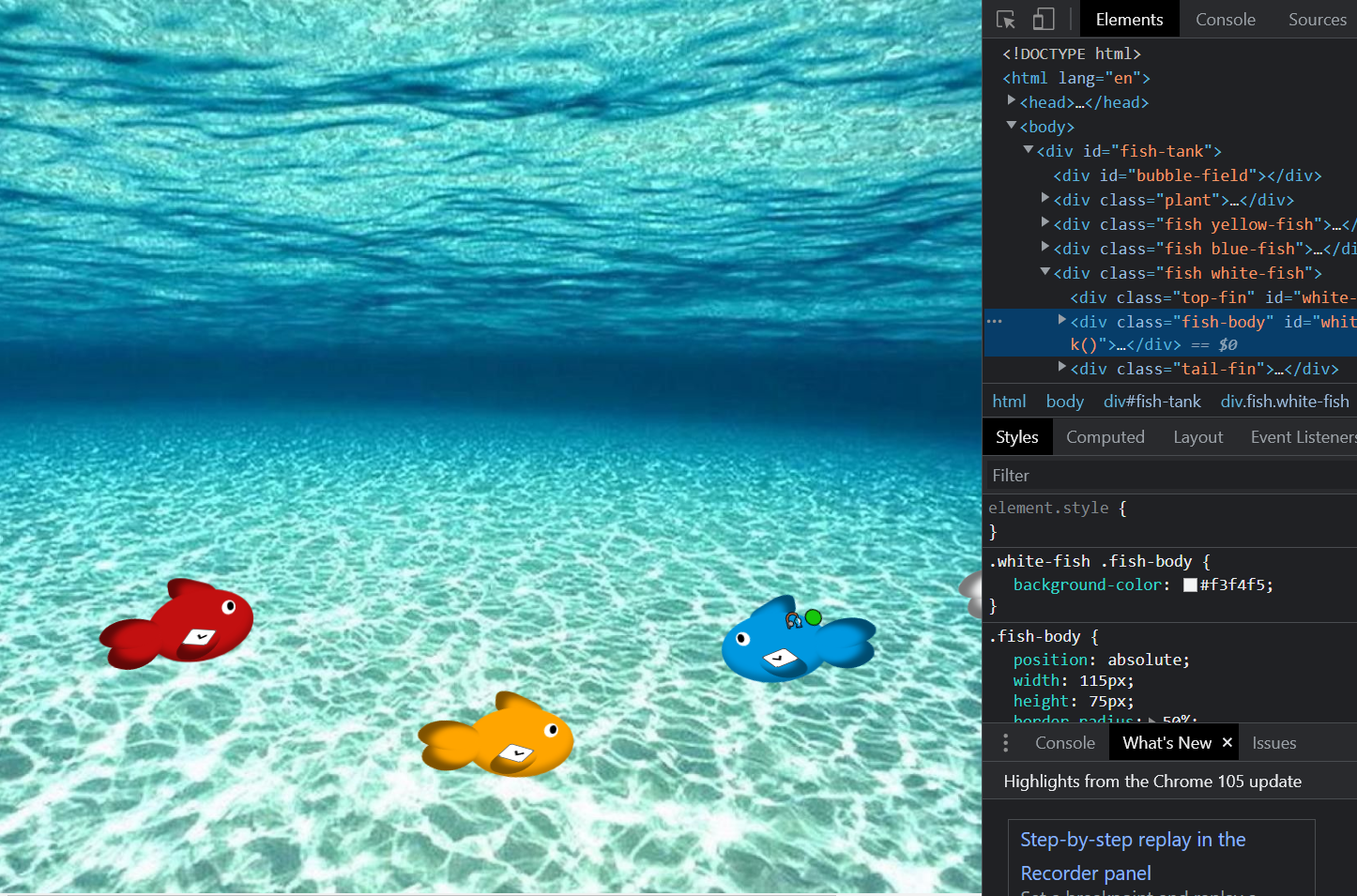
Task: Open Step-by-step replay in the Recorder link
Action: tap(1133, 857)
